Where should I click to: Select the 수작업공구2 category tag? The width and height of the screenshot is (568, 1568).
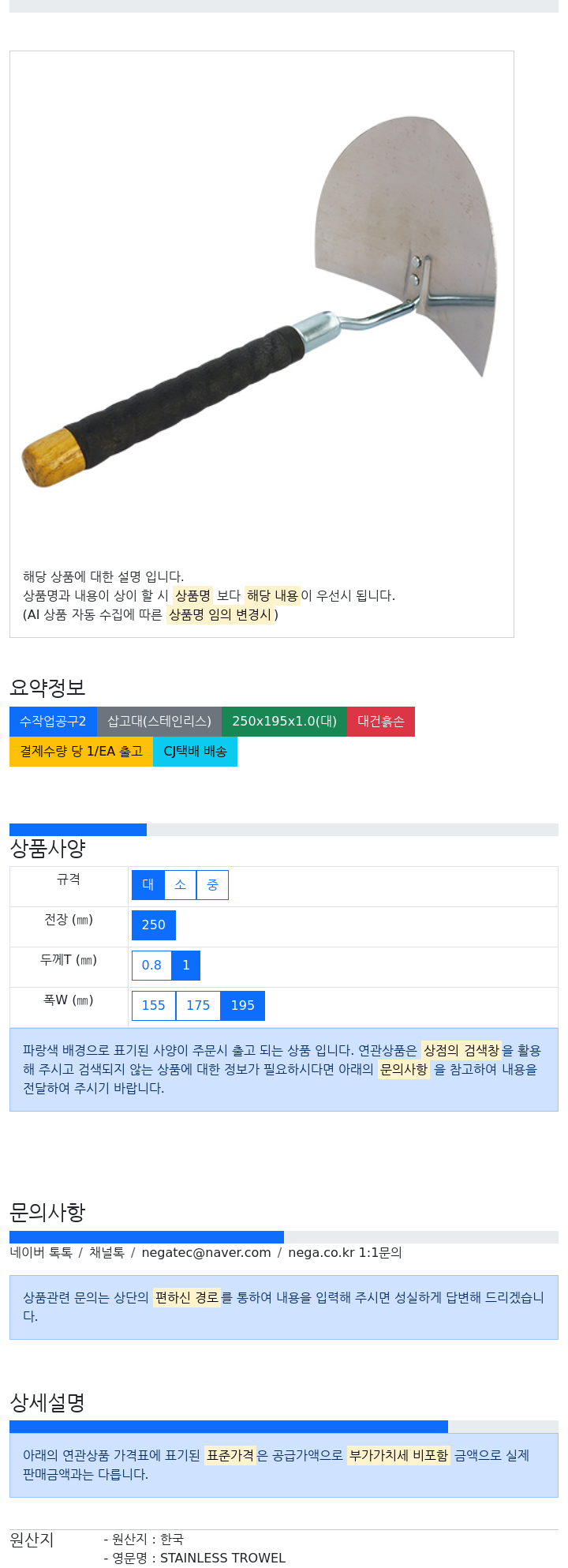[53, 722]
